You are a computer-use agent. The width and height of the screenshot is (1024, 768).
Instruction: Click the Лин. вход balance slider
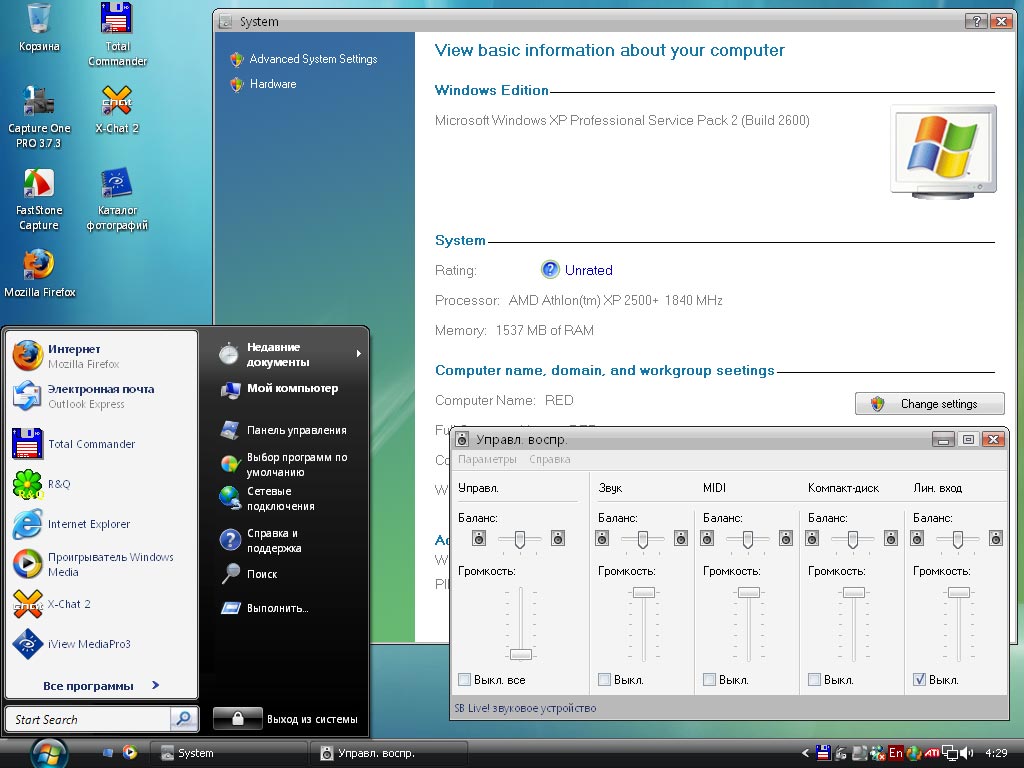[x=957, y=539]
